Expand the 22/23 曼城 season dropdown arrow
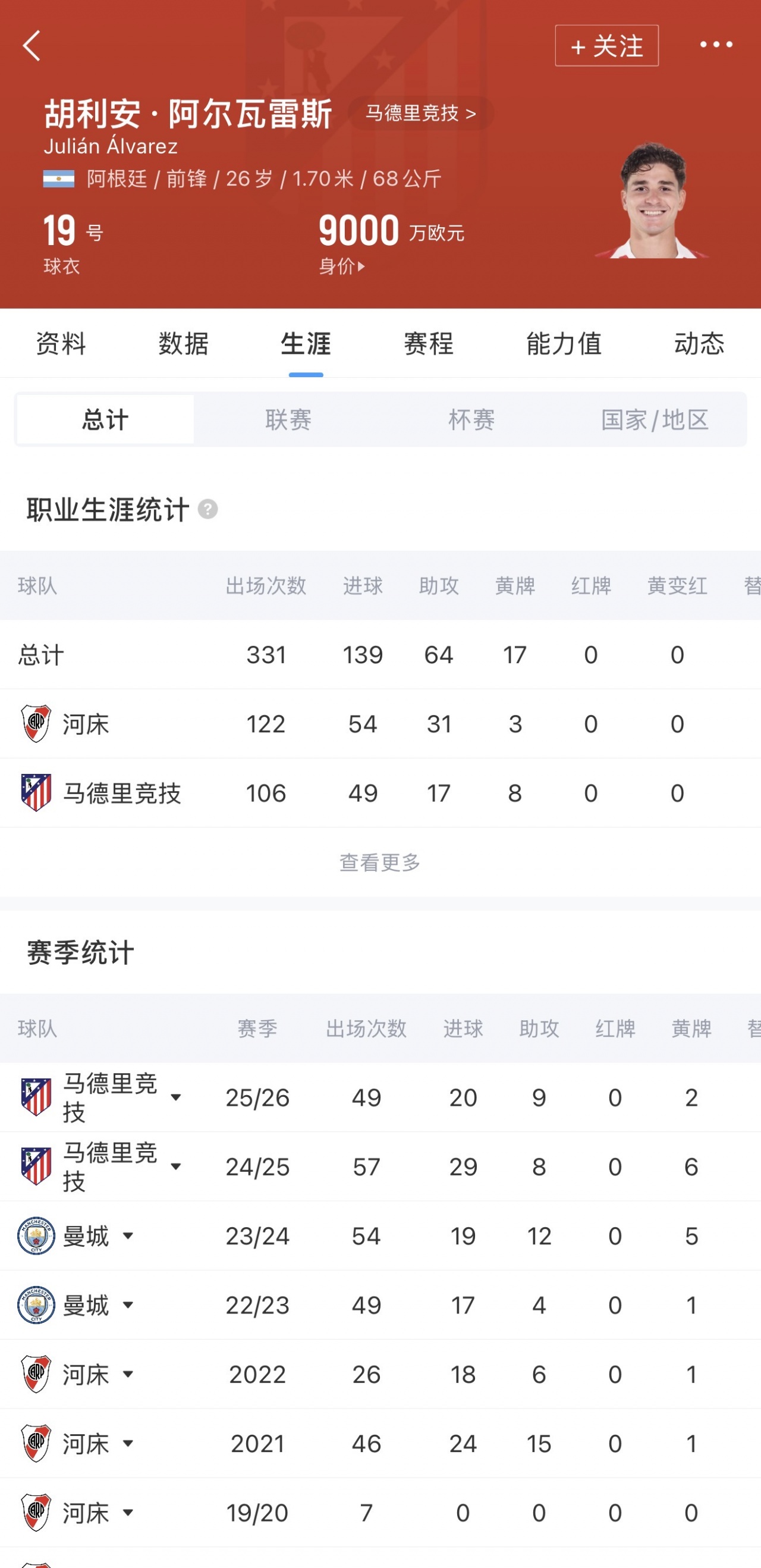The height and width of the screenshot is (1568, 761). tap(128, 1305)
